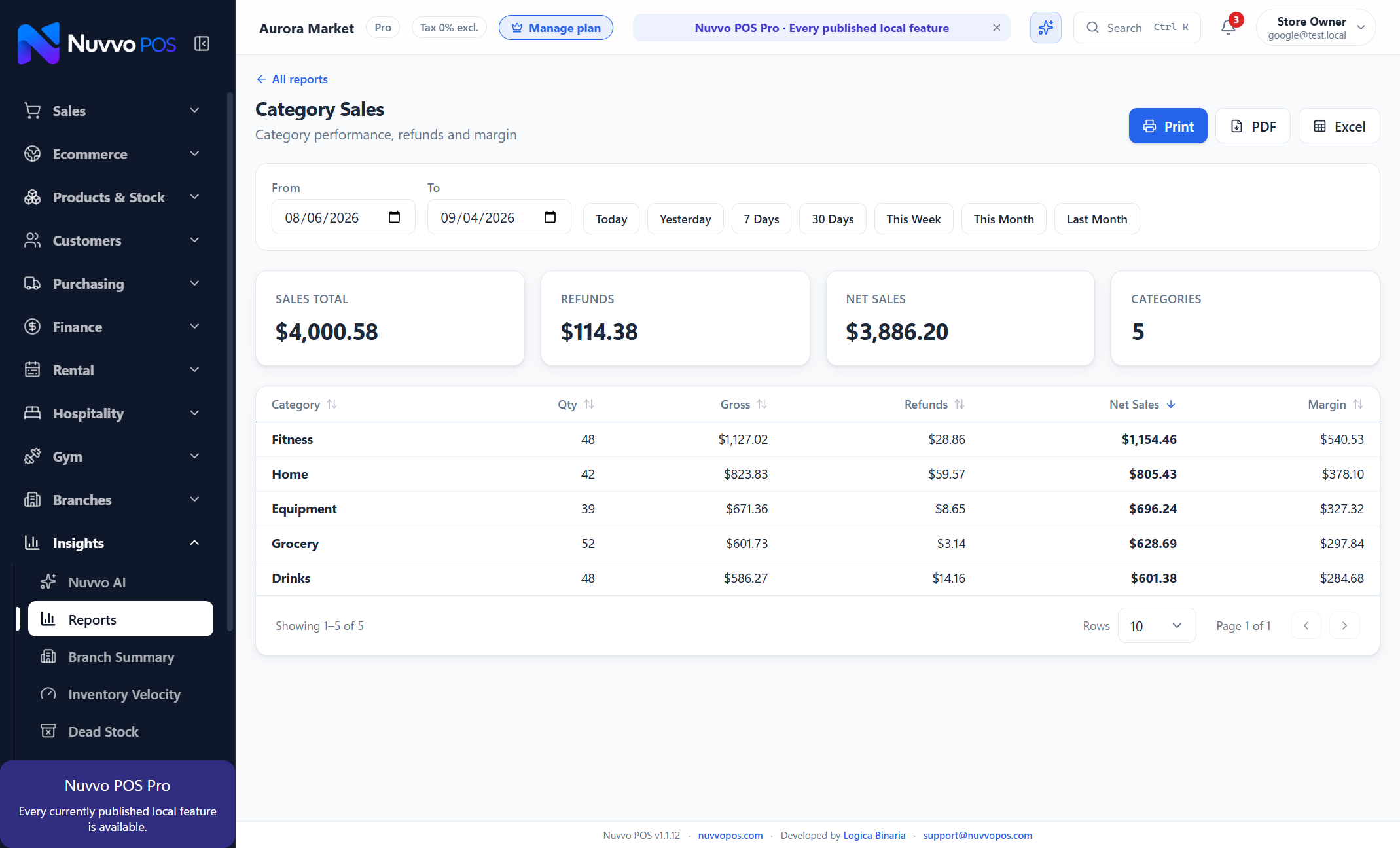Sort table by Category column
This screenshot has height=848, width=1400.
[x=304, y=405]
